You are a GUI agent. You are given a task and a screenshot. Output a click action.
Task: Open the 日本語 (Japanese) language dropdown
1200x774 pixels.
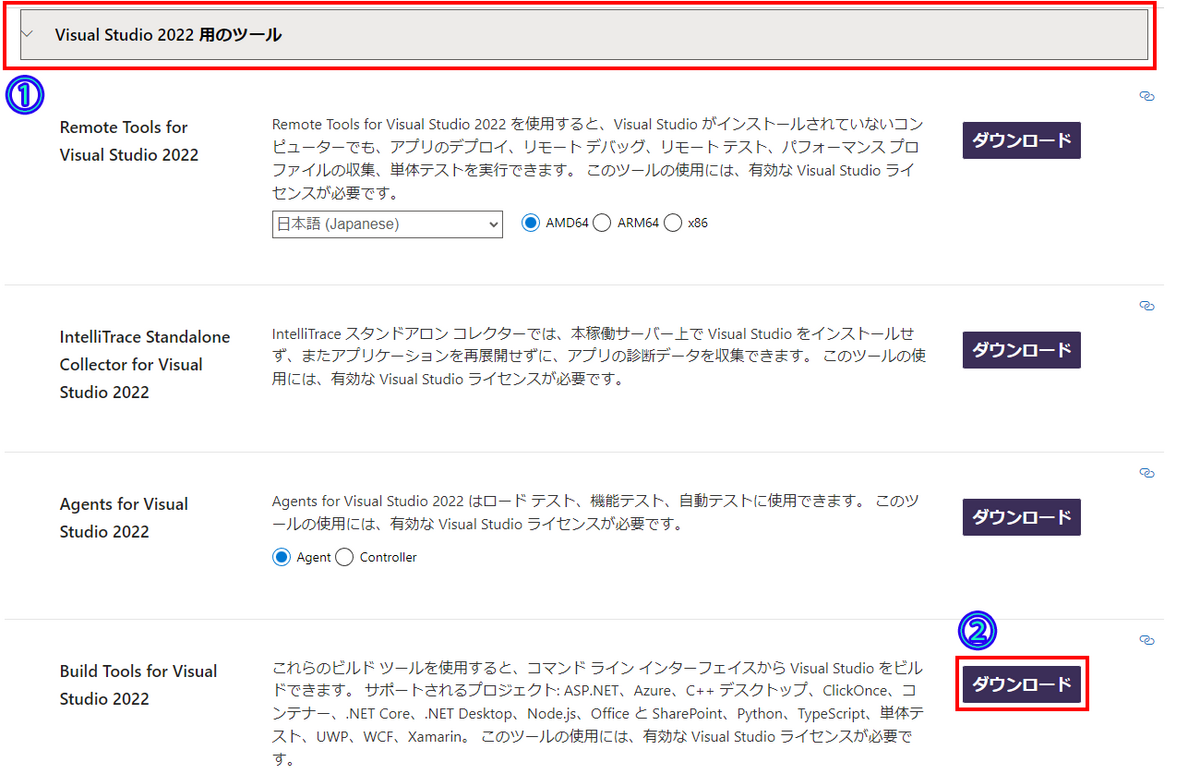tap(387, 223)
